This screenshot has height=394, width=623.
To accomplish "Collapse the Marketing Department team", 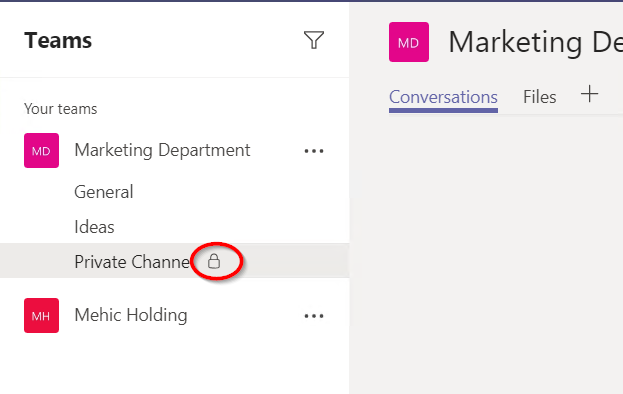I will (162, 150).
